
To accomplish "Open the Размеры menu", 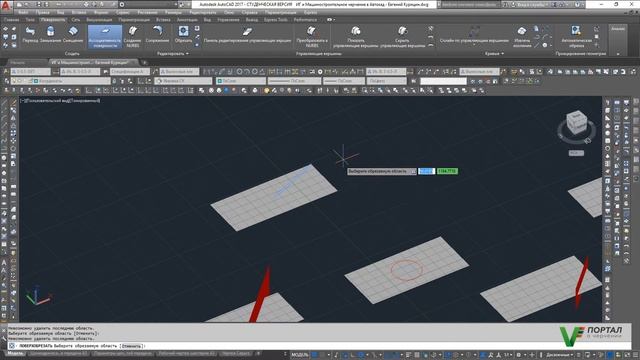I will point(173,13).
